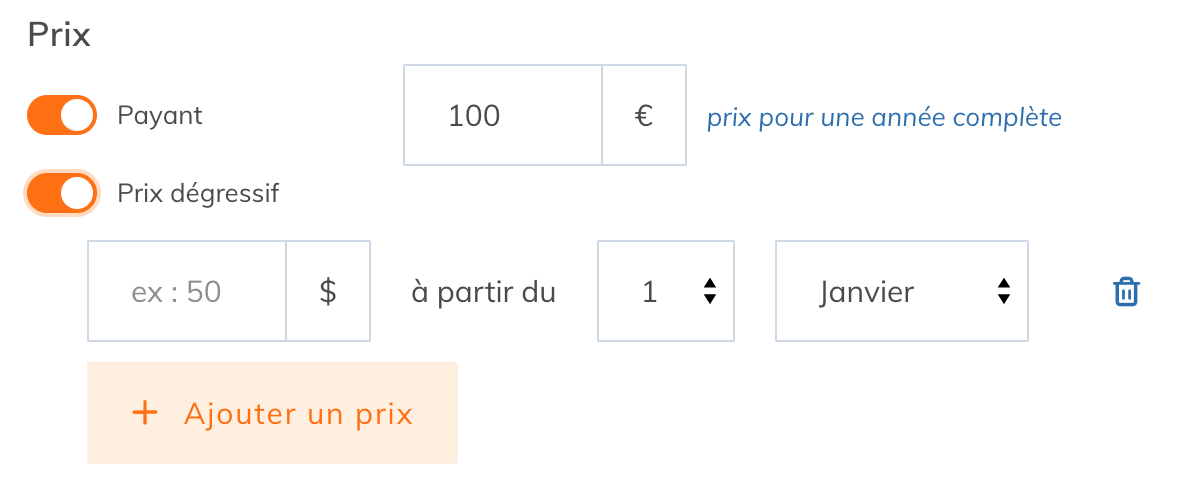Click the Prix section heading
Screen dimensions: 1180x504
[x=59, y=35]
